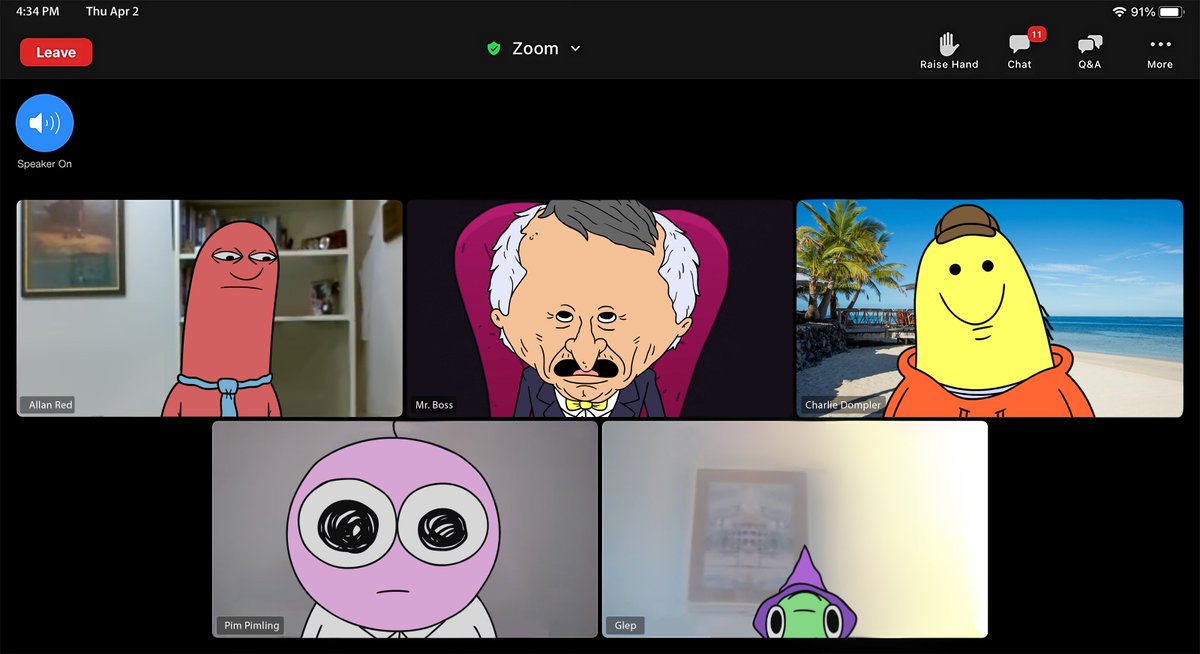The width and height of the screenshot is (1200, 654).
Task: Click the Wi-Fi status icon
Action: (x=1119, y=12)
